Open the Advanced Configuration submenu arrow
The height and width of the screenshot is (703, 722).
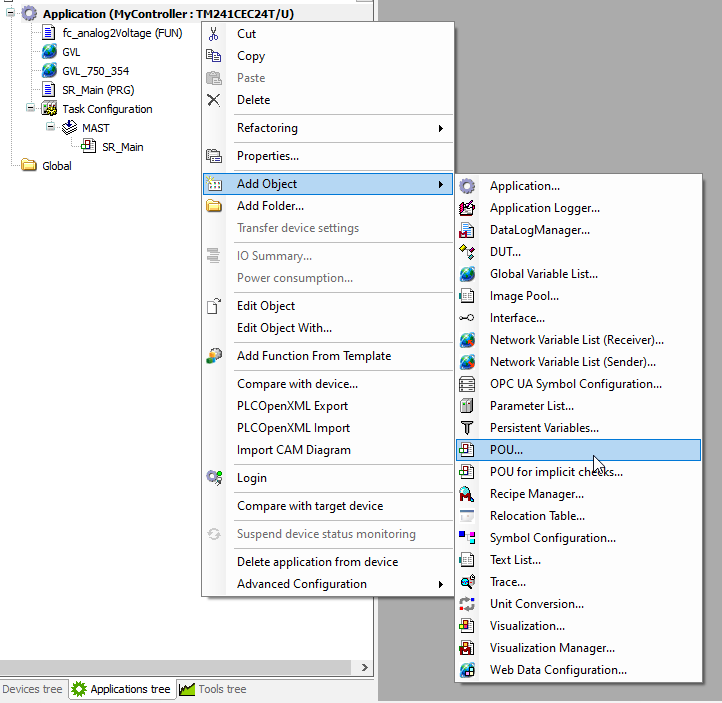[441, 584]
